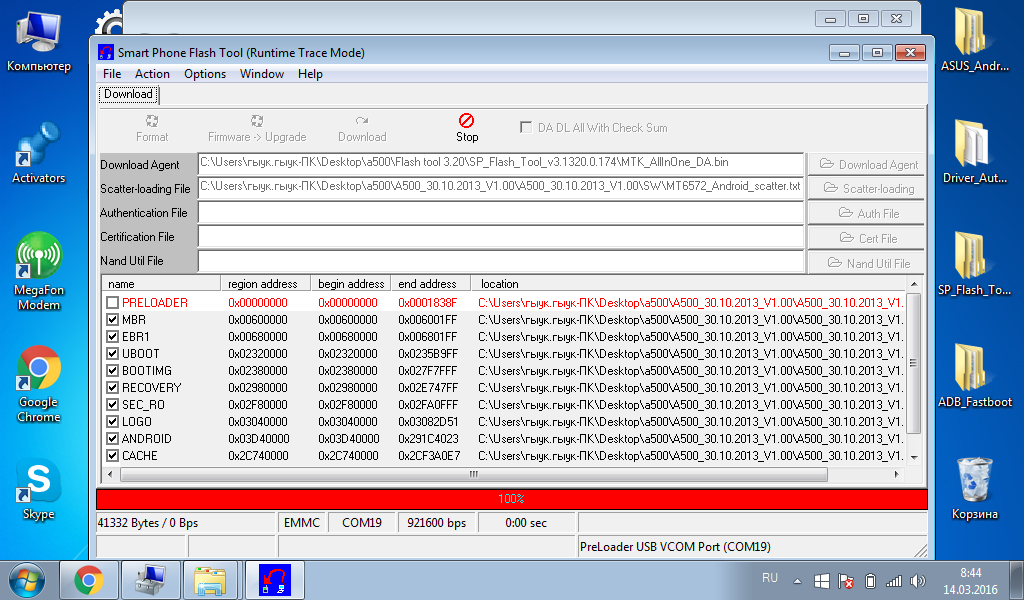Click the RU language indicator
1024x600 pixels.
(770, 578)
